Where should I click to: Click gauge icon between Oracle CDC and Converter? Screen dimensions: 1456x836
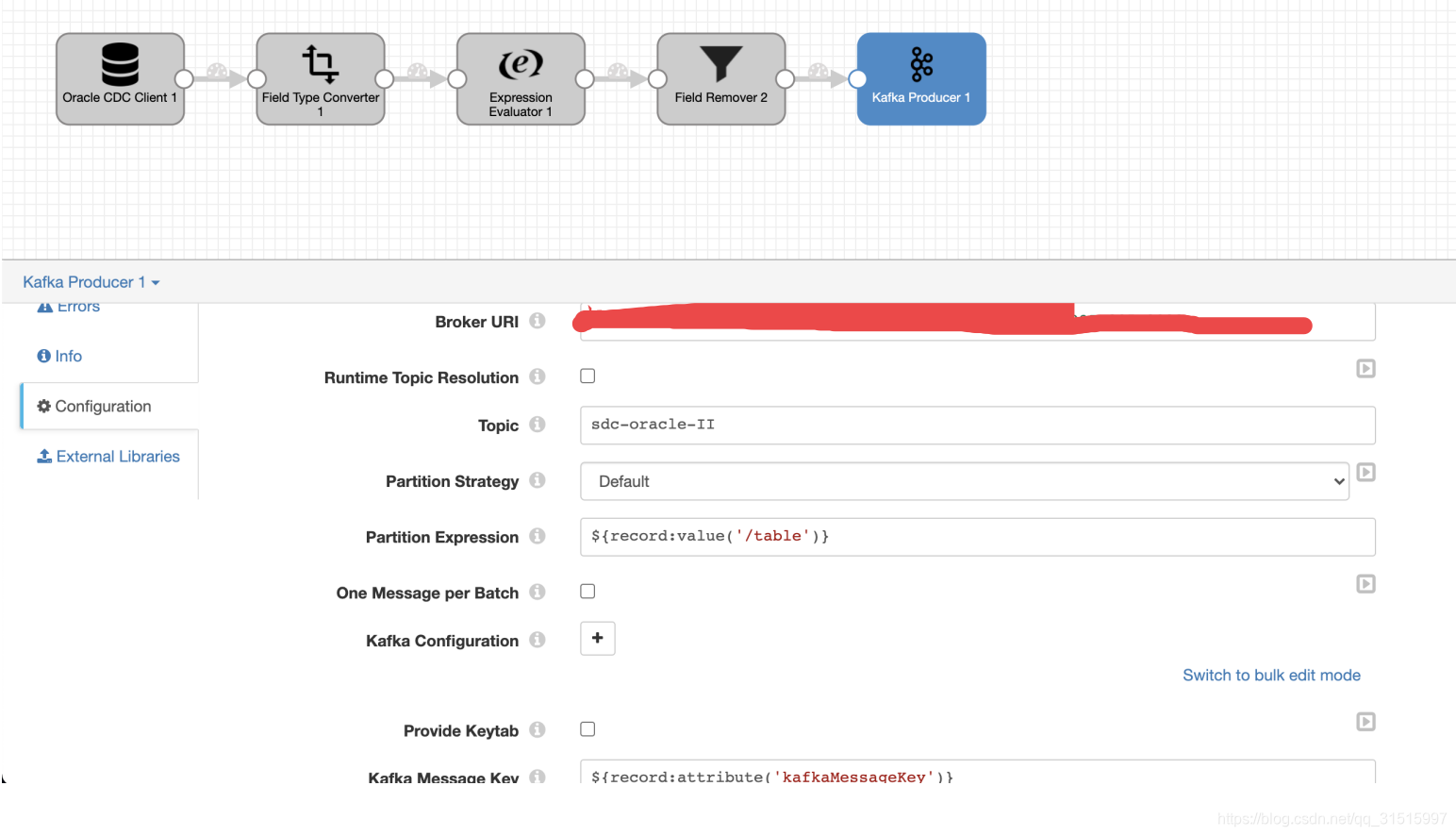(217, 72)
